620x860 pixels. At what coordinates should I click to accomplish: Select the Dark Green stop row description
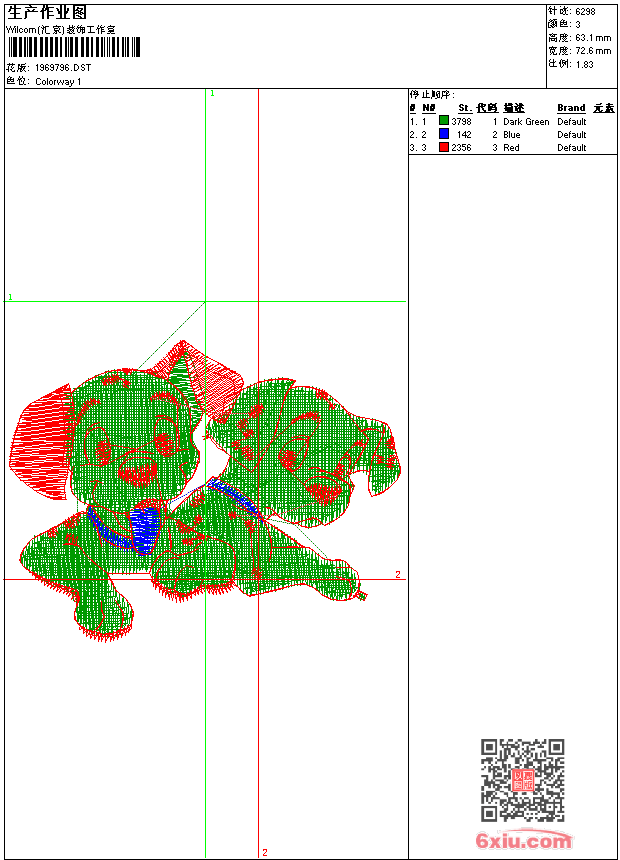(526, 122)
